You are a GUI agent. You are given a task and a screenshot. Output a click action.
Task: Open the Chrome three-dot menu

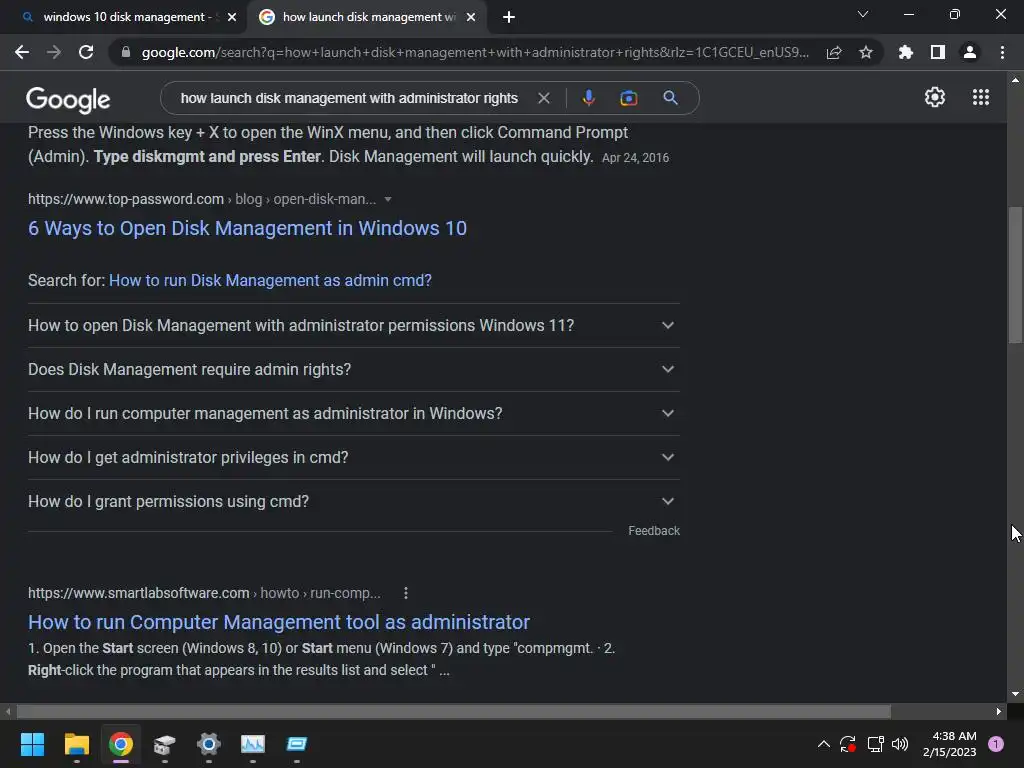[x=1002, y=52]
